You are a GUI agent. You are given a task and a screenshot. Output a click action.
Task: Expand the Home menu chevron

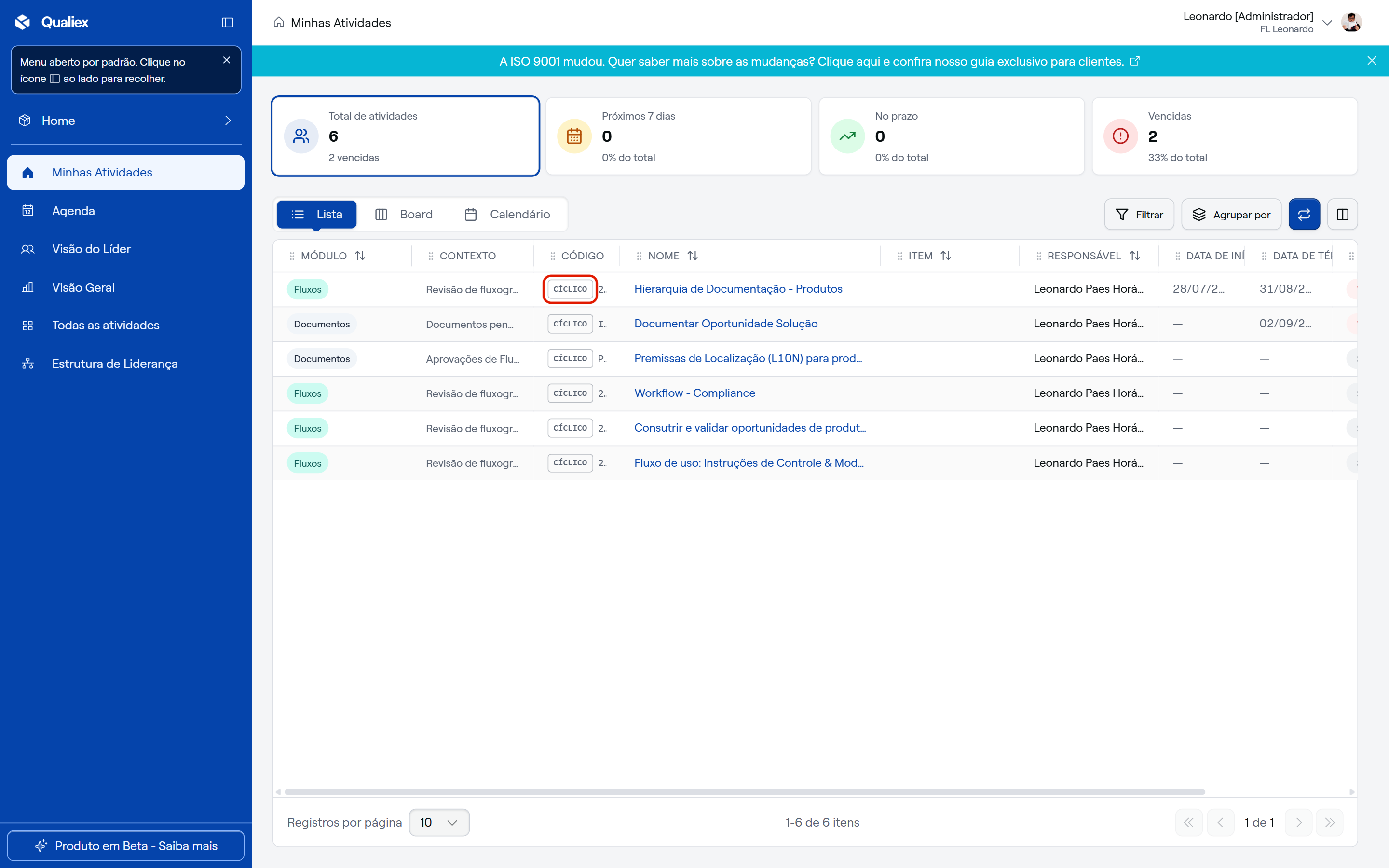228,121
